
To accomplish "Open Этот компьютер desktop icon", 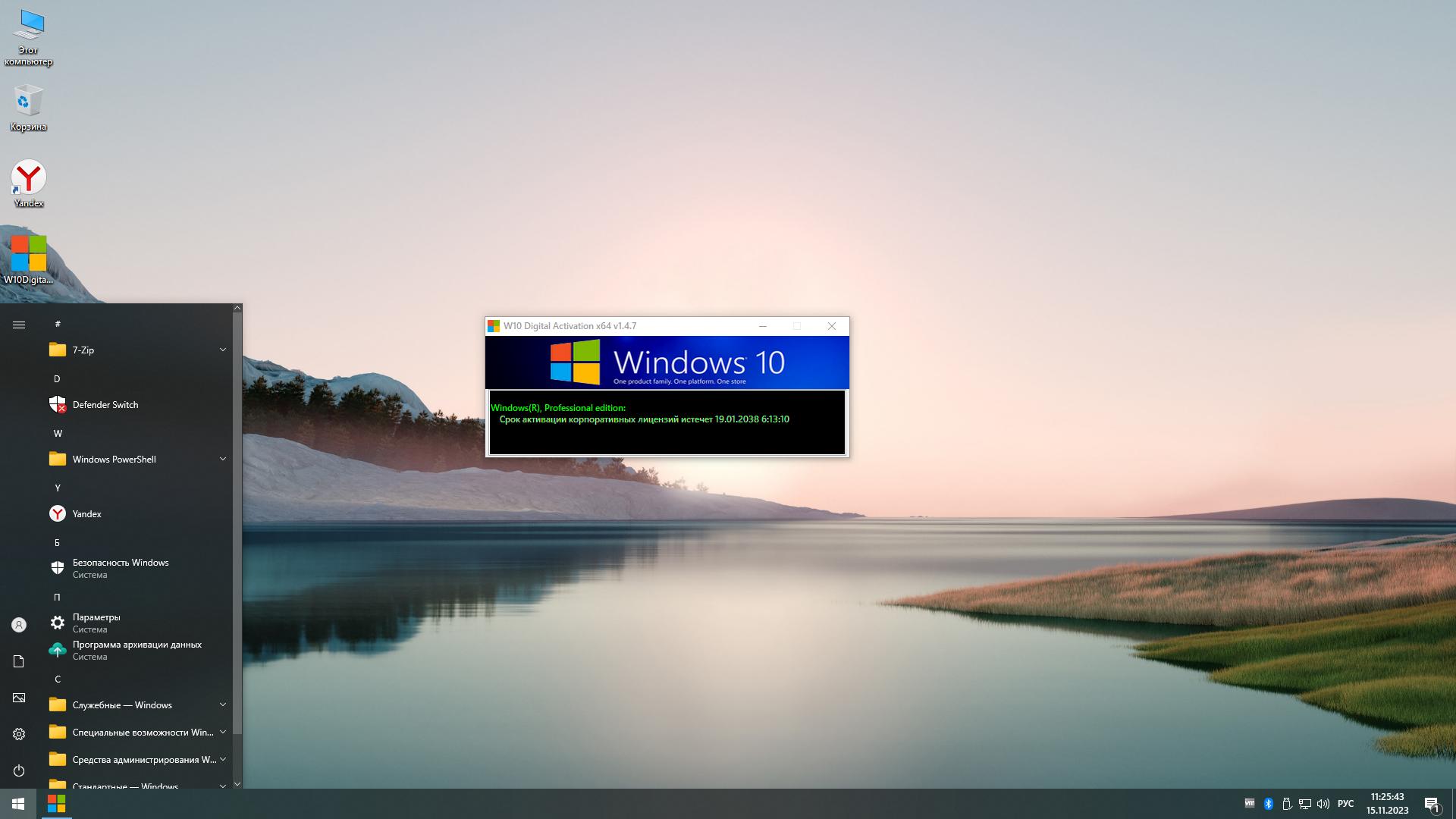I will 29,34.
